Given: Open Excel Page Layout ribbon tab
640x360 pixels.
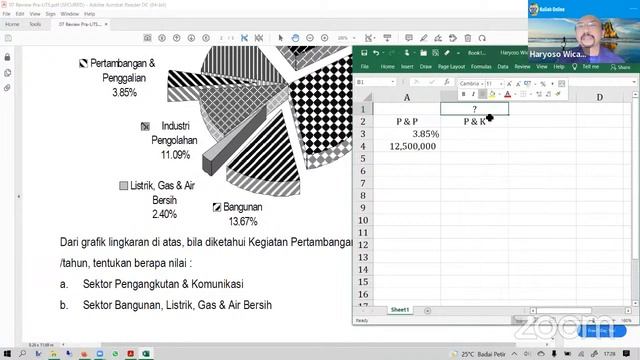Looking at the screenshot, I should point(451,67).
